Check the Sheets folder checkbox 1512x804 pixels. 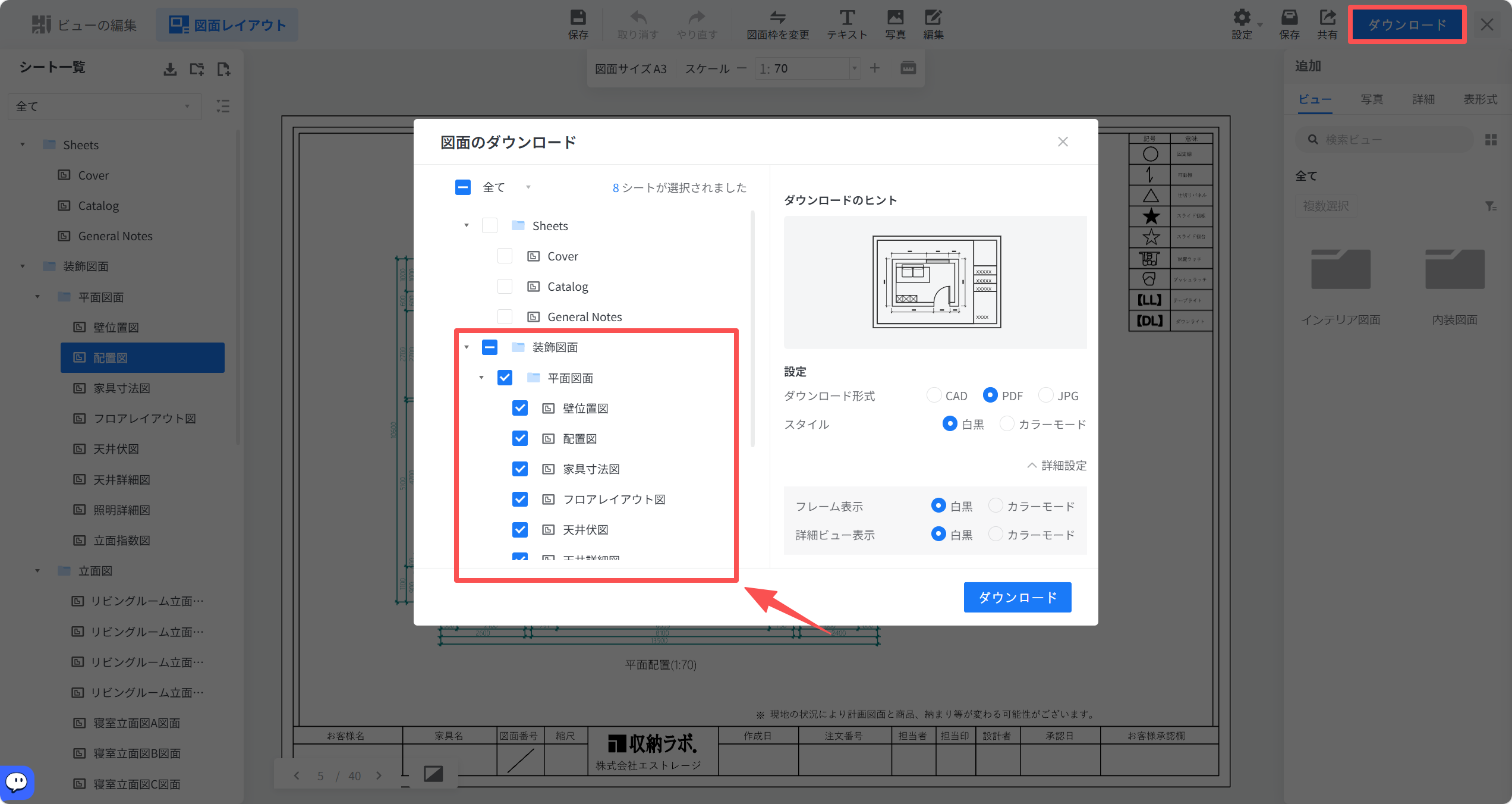tap(490, 226)
